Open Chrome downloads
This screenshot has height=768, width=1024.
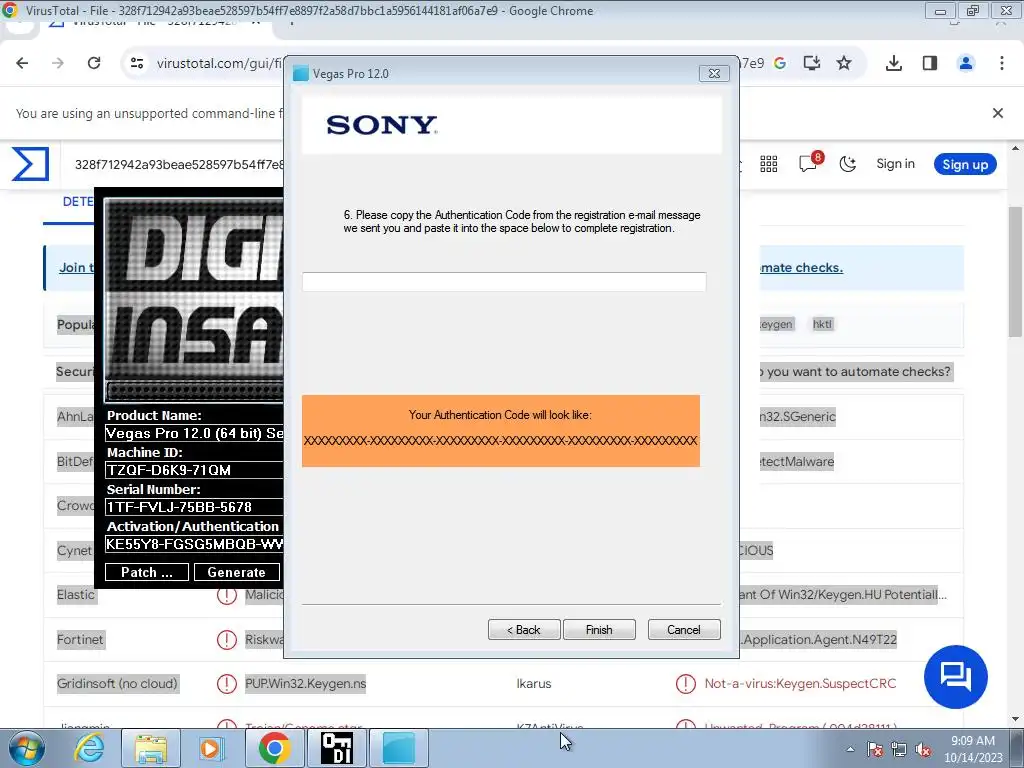pos(893,63)
